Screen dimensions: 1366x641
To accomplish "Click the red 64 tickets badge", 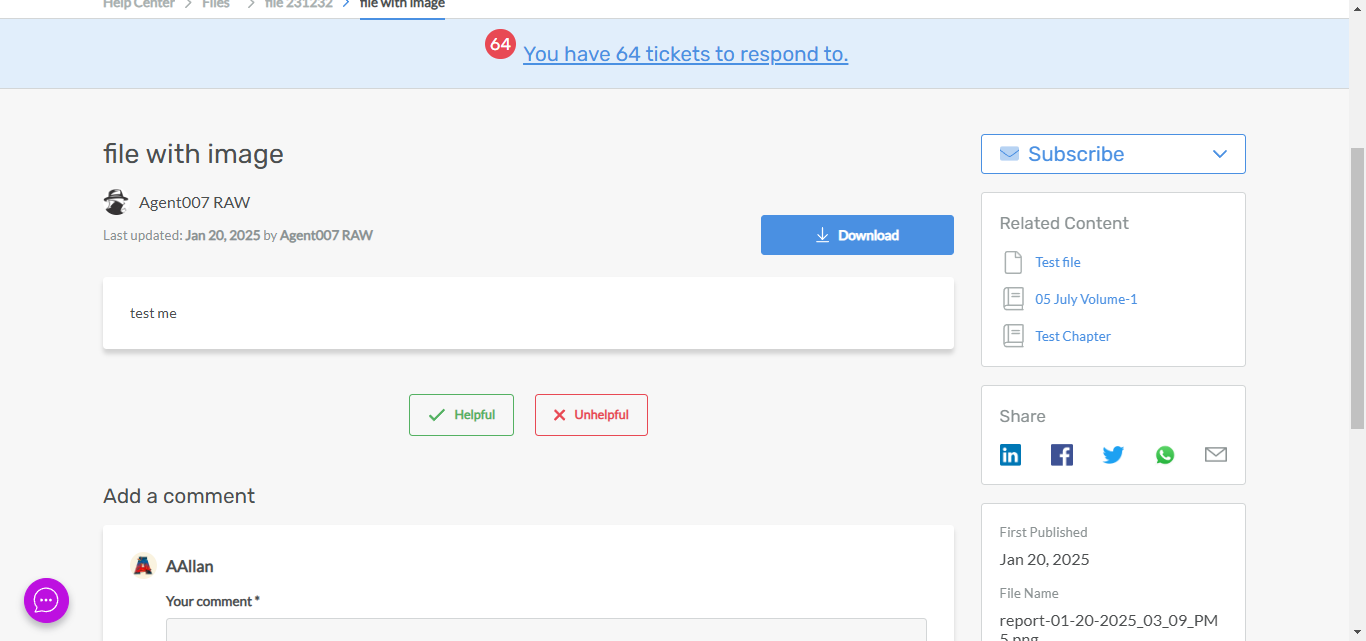I will click(500, 45).
